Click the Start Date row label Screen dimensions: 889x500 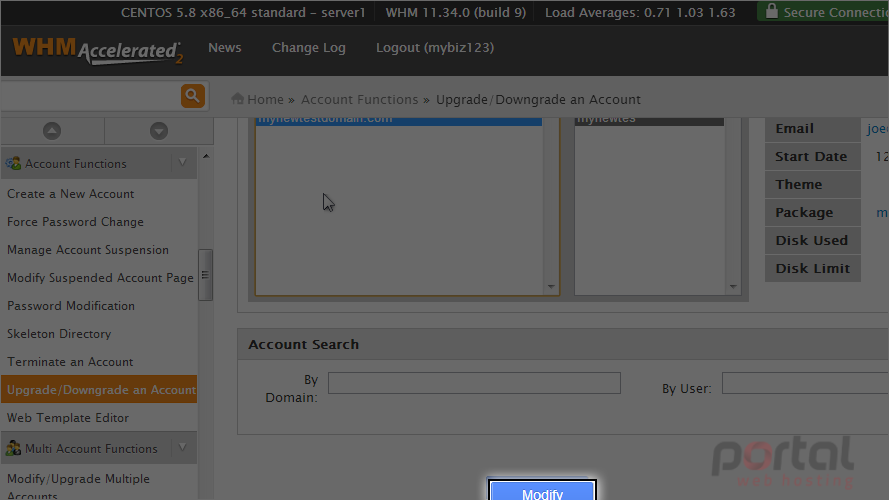(811, 156)
